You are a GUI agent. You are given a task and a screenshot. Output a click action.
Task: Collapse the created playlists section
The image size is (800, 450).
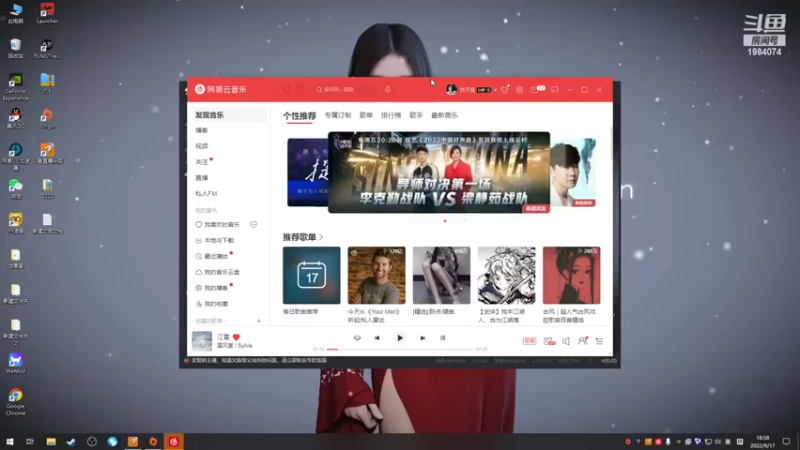pos(211,321)
